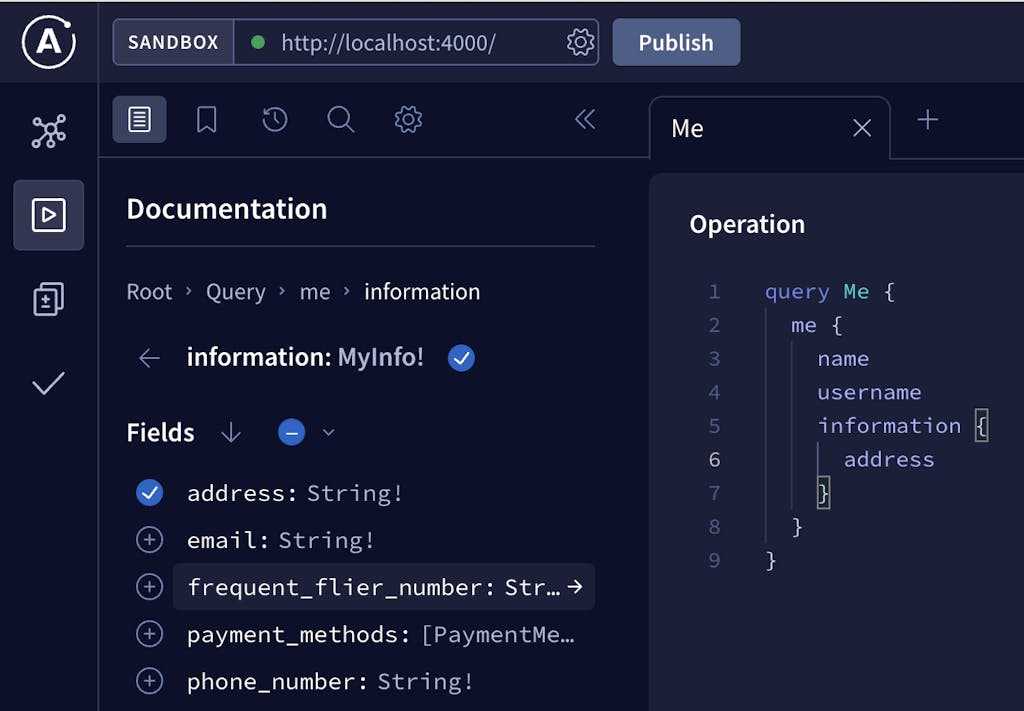
Task: Open the schema search magnifier icon
Action: click(x=341, y=120)
